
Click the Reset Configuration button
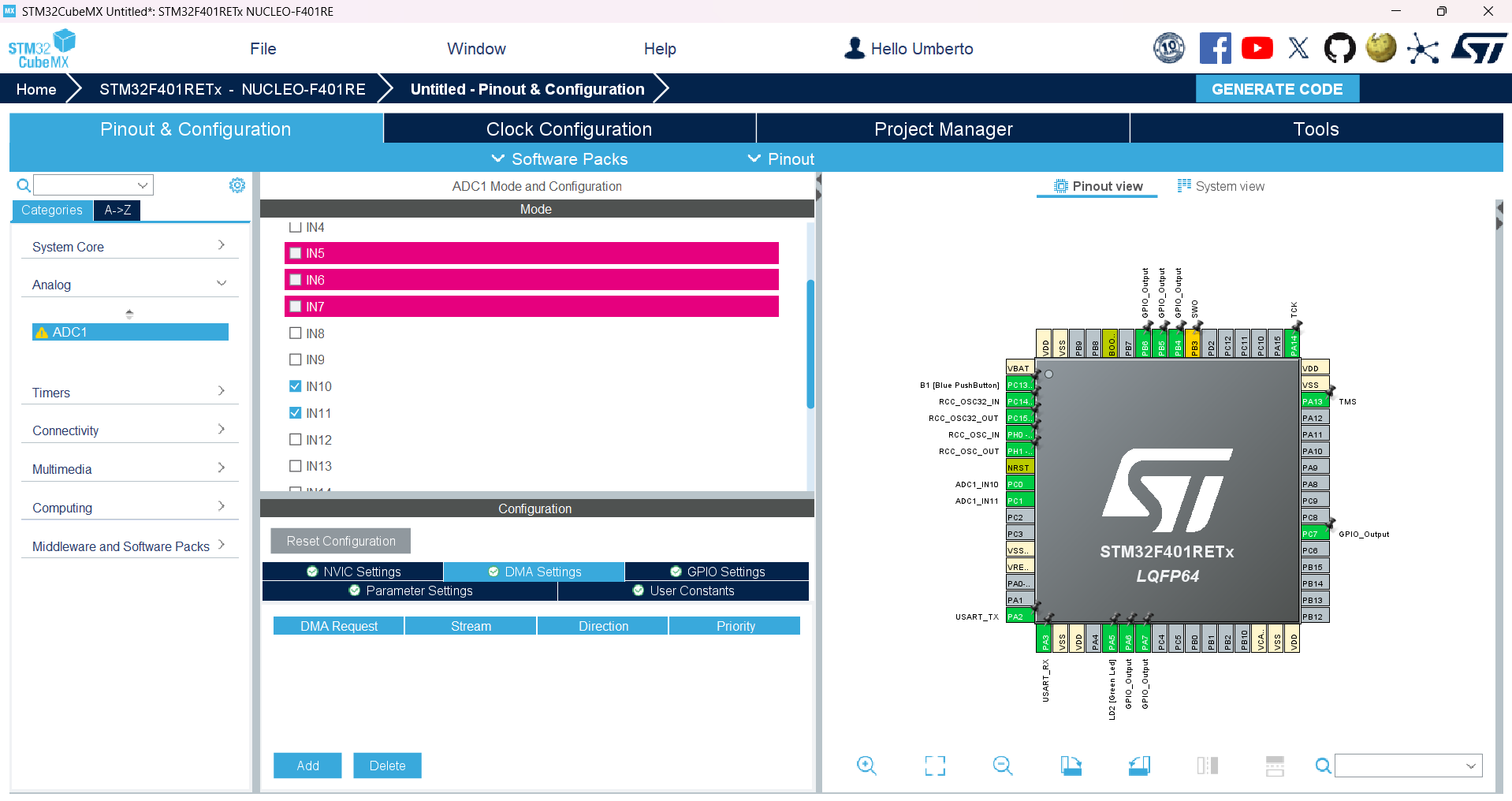click(x=341, y=541)
